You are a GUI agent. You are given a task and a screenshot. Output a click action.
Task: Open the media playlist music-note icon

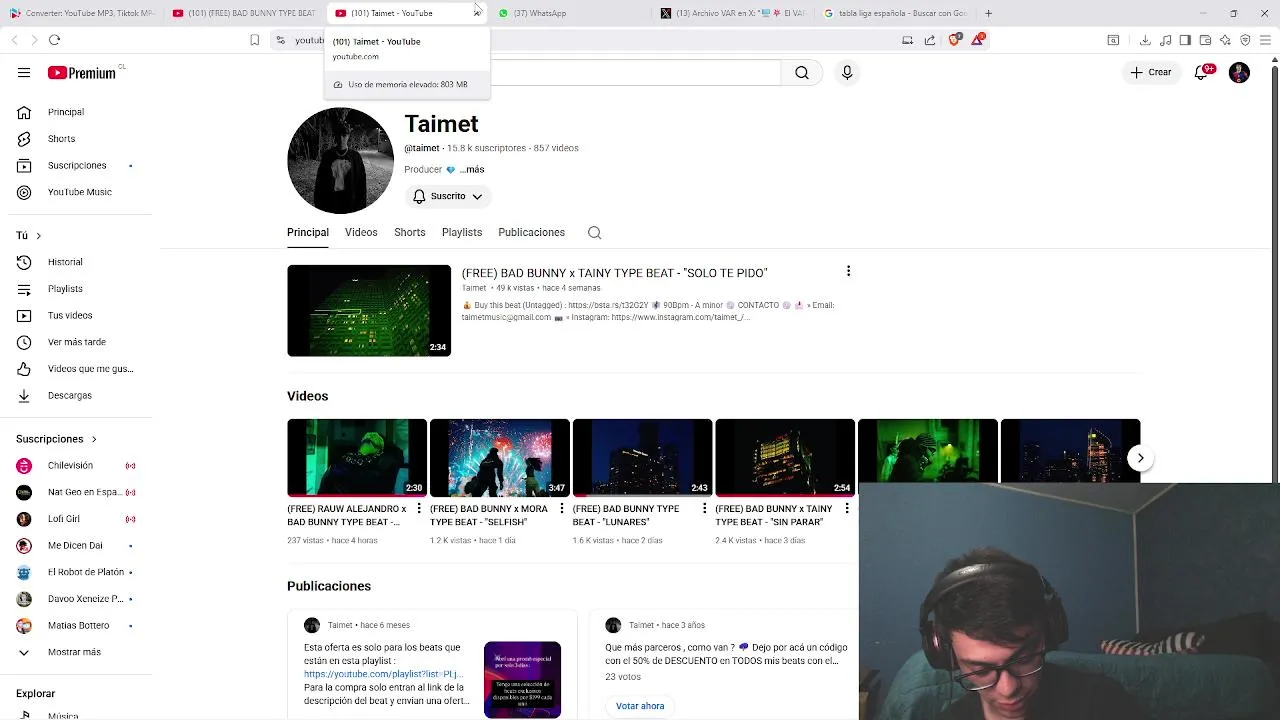point(1165,40)
